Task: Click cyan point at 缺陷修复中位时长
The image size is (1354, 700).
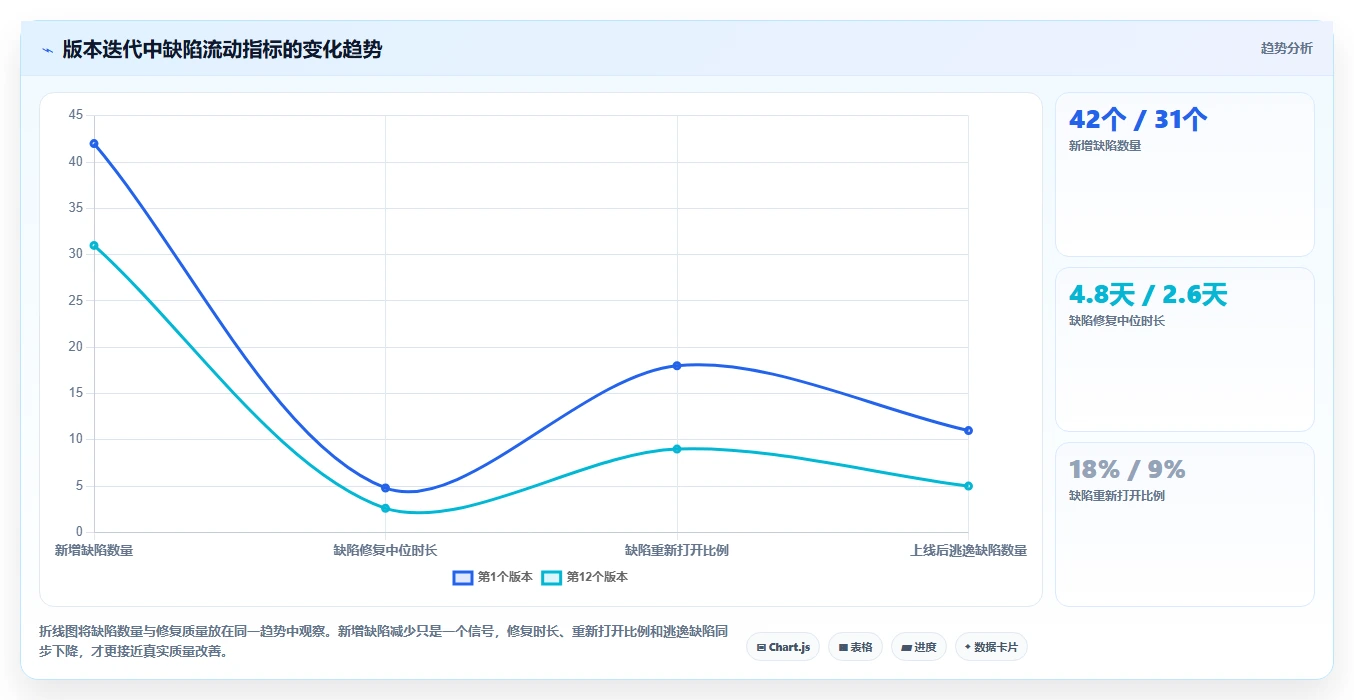Action: 385,508
